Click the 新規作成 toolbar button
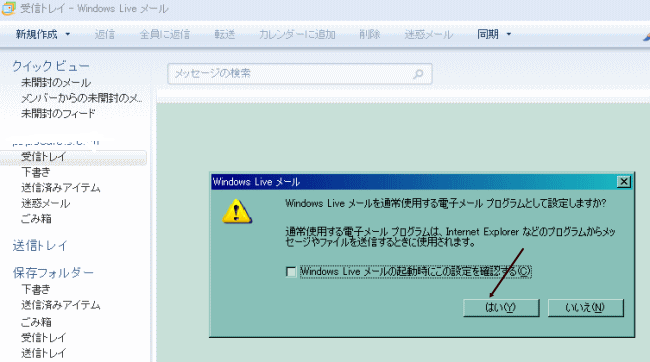This screenshot has height=362, width=650. point(36,34)
